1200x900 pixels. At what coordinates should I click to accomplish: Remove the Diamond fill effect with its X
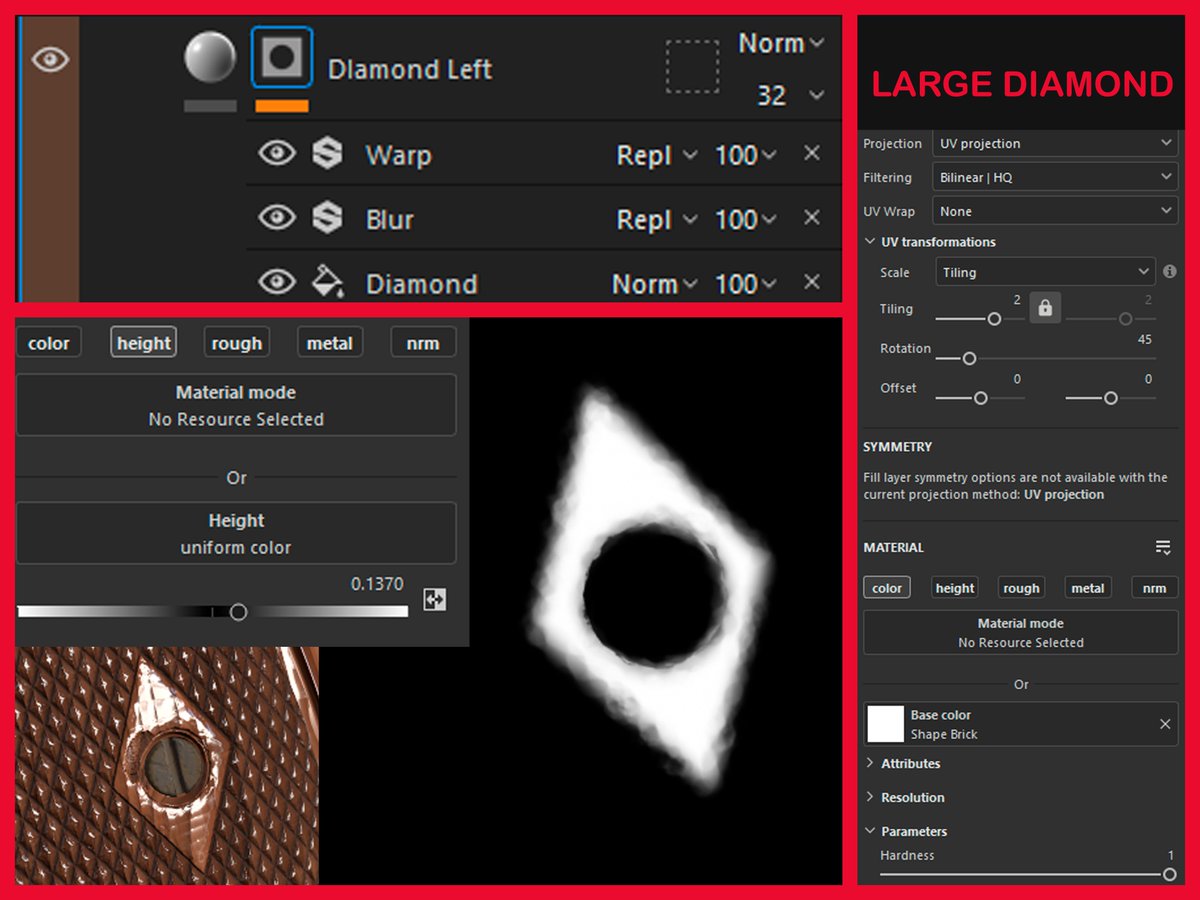[812, 282]
